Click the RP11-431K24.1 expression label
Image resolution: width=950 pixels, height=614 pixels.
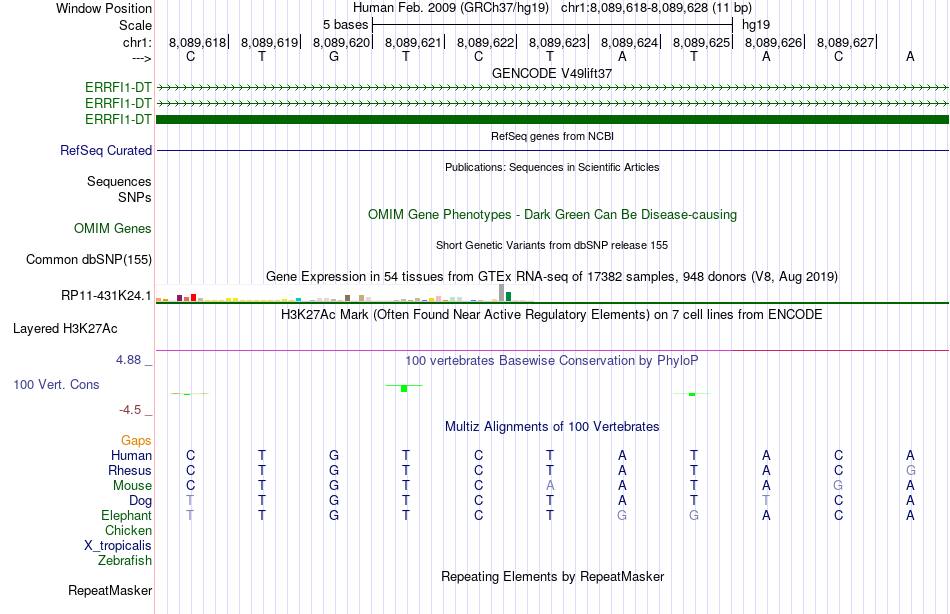[106, 296]
